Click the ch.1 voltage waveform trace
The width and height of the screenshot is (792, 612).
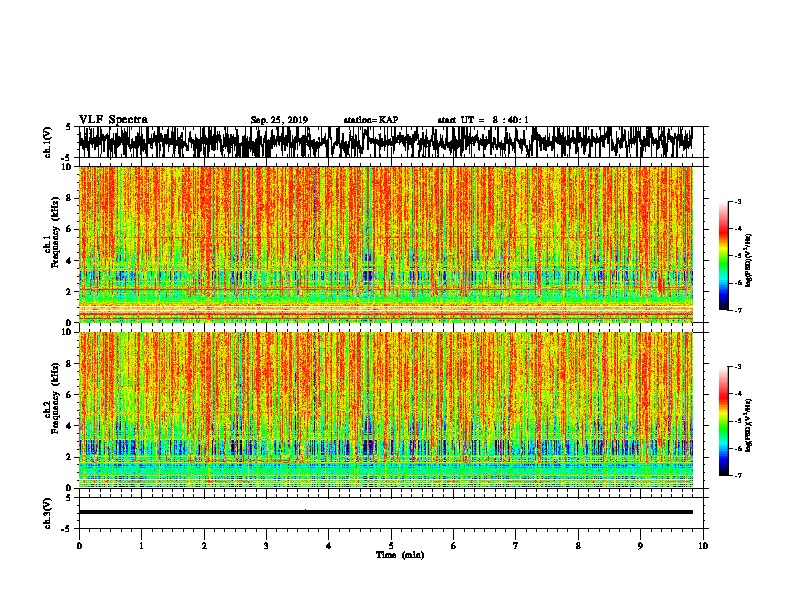[x=385, y=142]
